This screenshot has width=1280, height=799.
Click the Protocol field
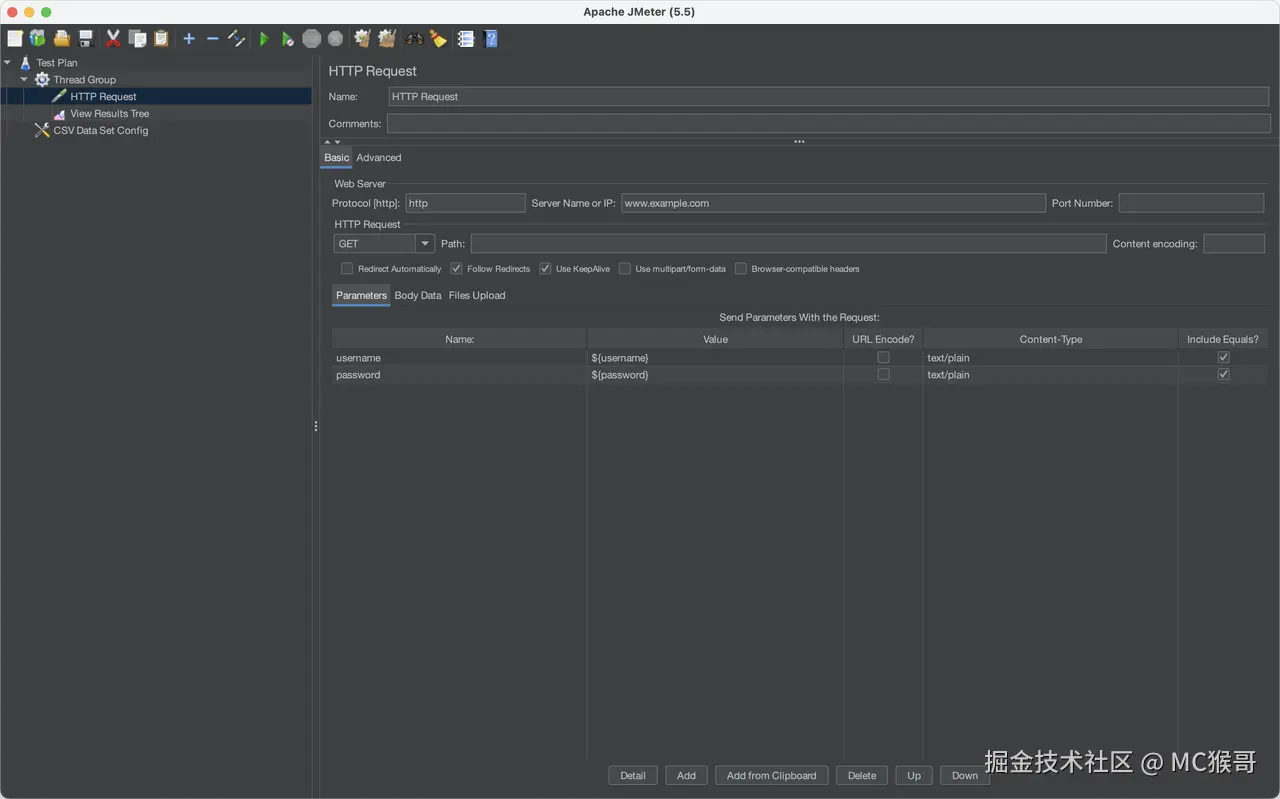(x=465, y=203)
